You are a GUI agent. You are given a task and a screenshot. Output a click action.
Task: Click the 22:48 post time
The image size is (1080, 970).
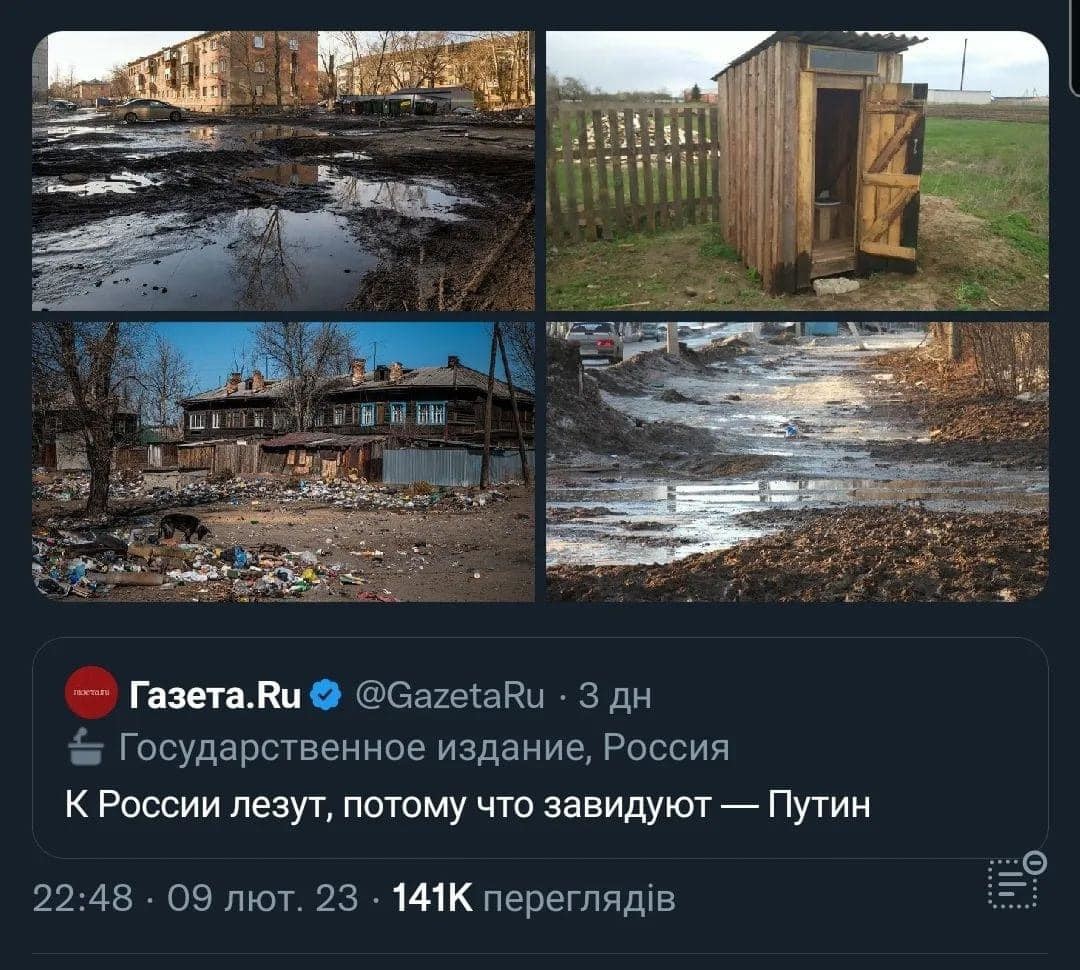coord(83,898)
